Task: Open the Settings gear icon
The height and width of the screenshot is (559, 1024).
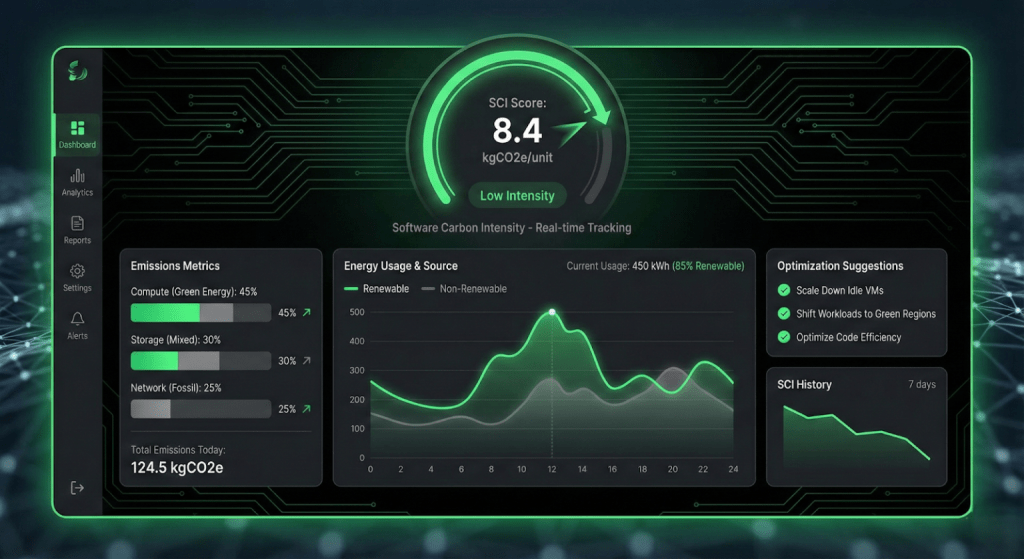Action: (x=78, y=270)
